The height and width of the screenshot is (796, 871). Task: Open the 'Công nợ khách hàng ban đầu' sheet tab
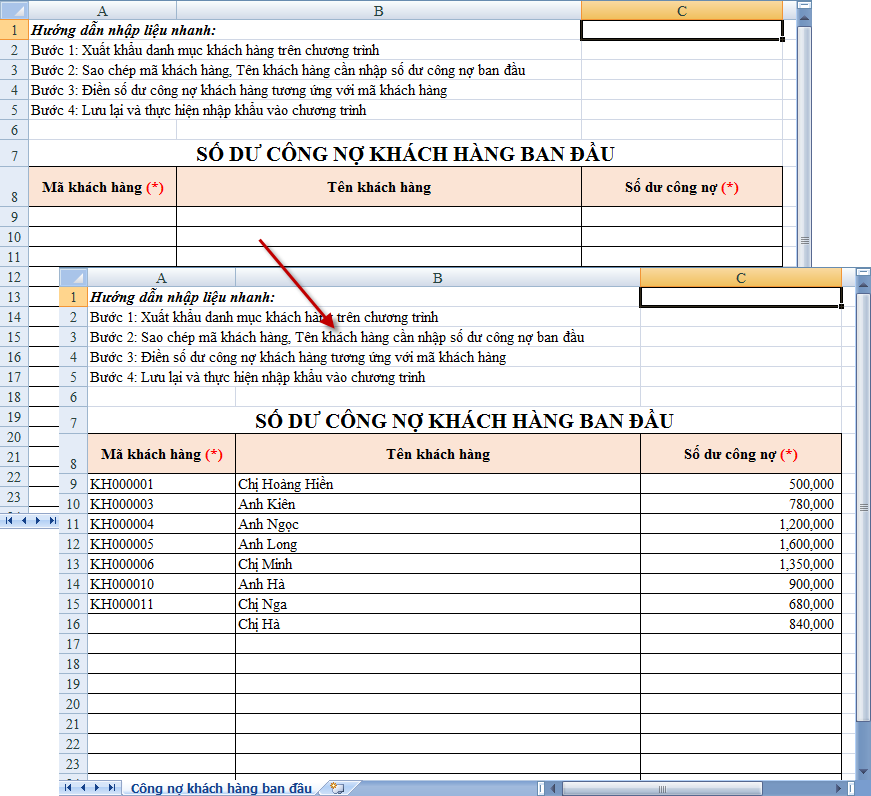221,788
